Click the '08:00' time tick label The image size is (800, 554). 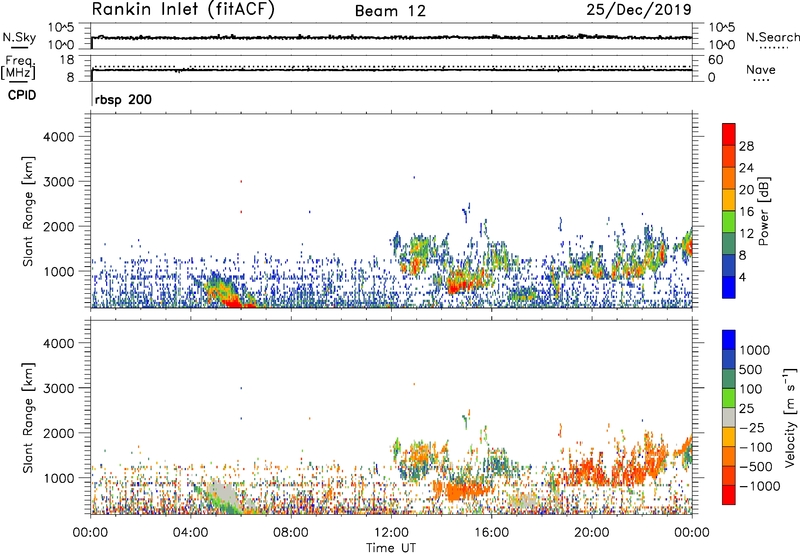(291, 533)
